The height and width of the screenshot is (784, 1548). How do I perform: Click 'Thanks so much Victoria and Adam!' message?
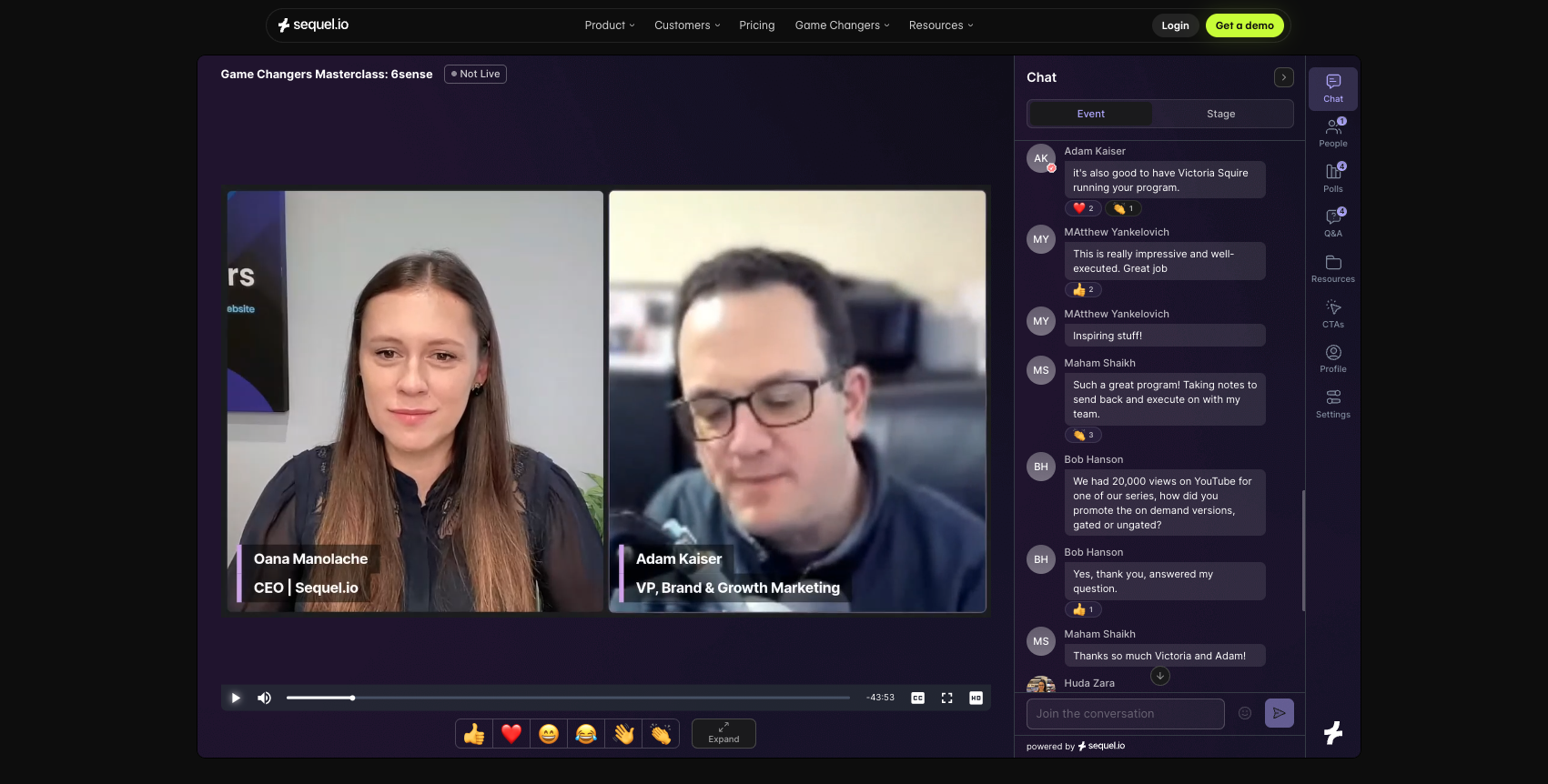[1164, 656]
